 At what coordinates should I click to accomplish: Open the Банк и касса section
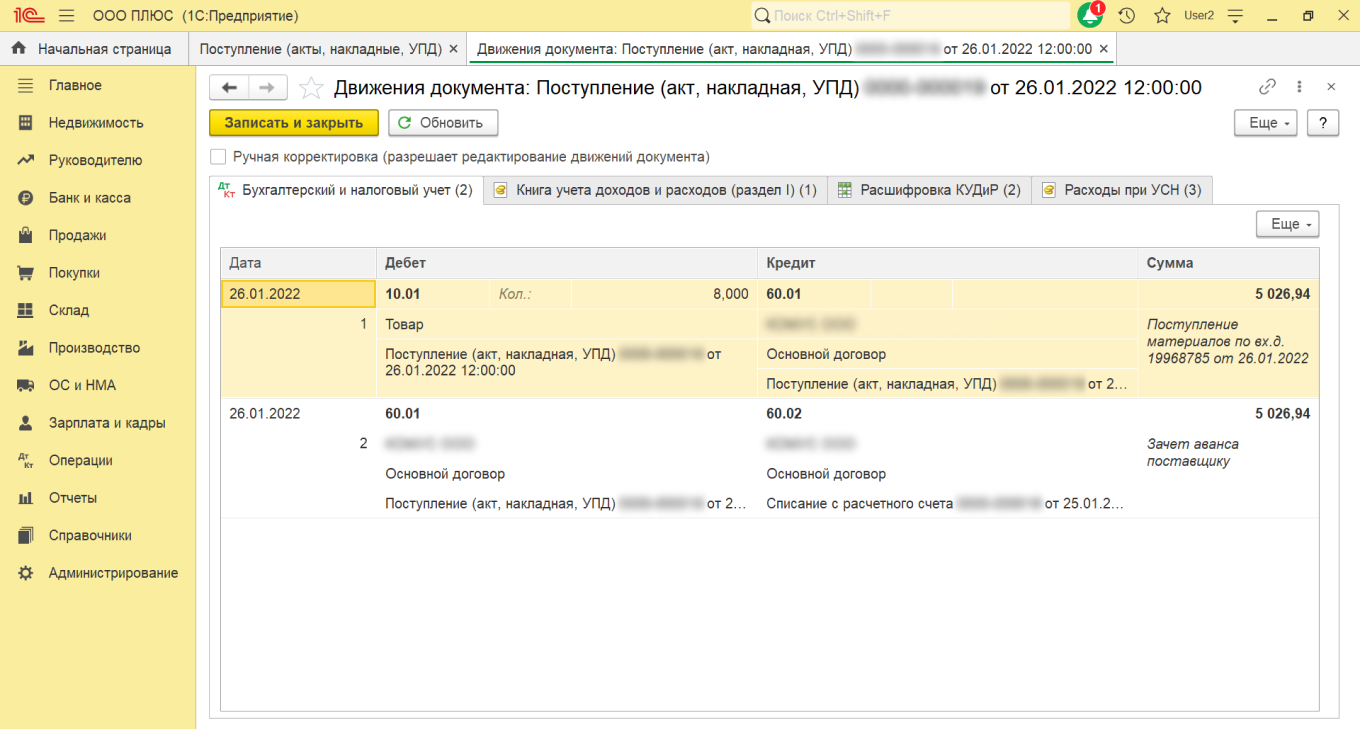pyautogui.click(x=89, y=198)
